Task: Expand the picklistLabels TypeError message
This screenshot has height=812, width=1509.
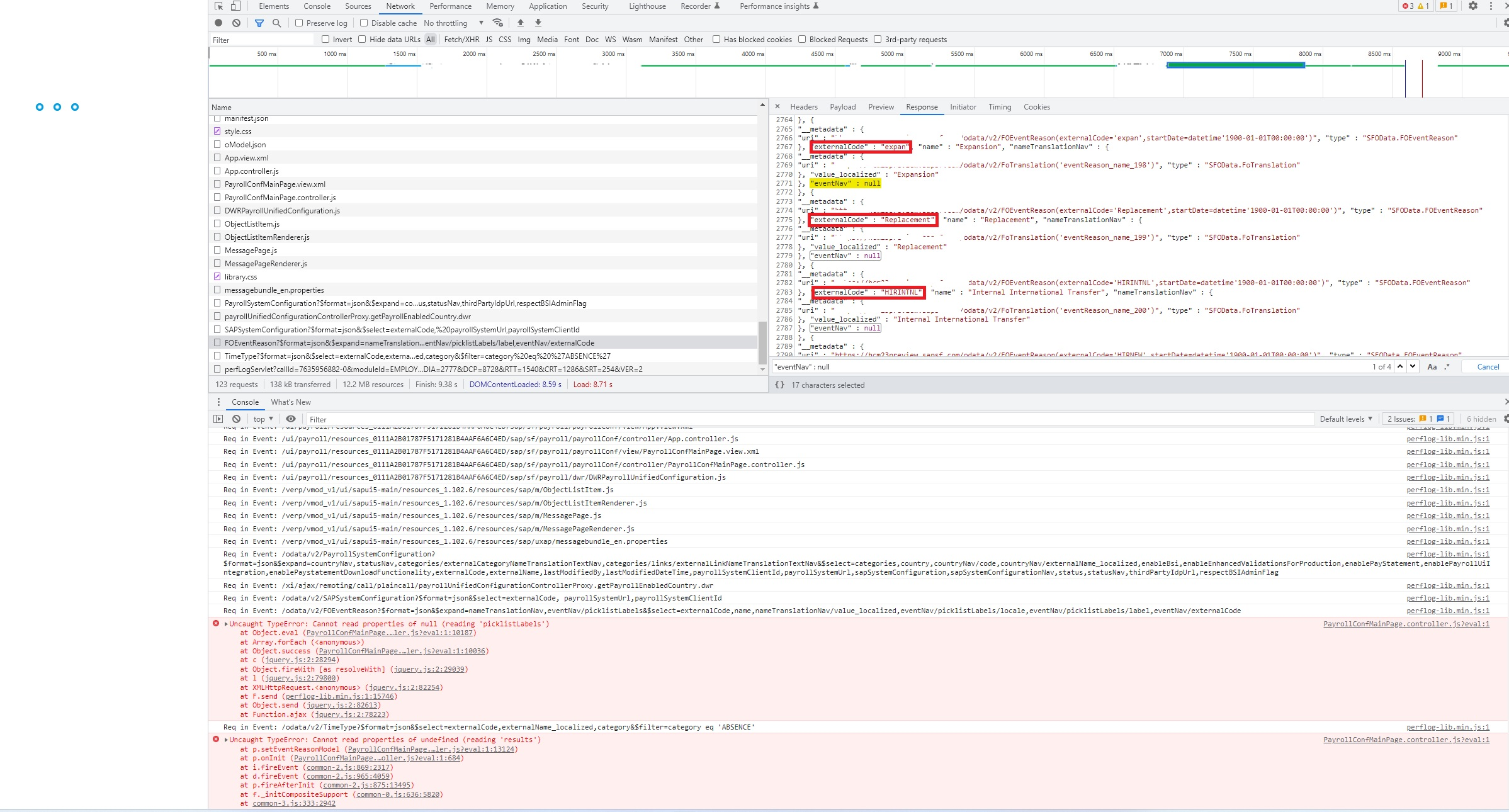Action: point(226,624)
